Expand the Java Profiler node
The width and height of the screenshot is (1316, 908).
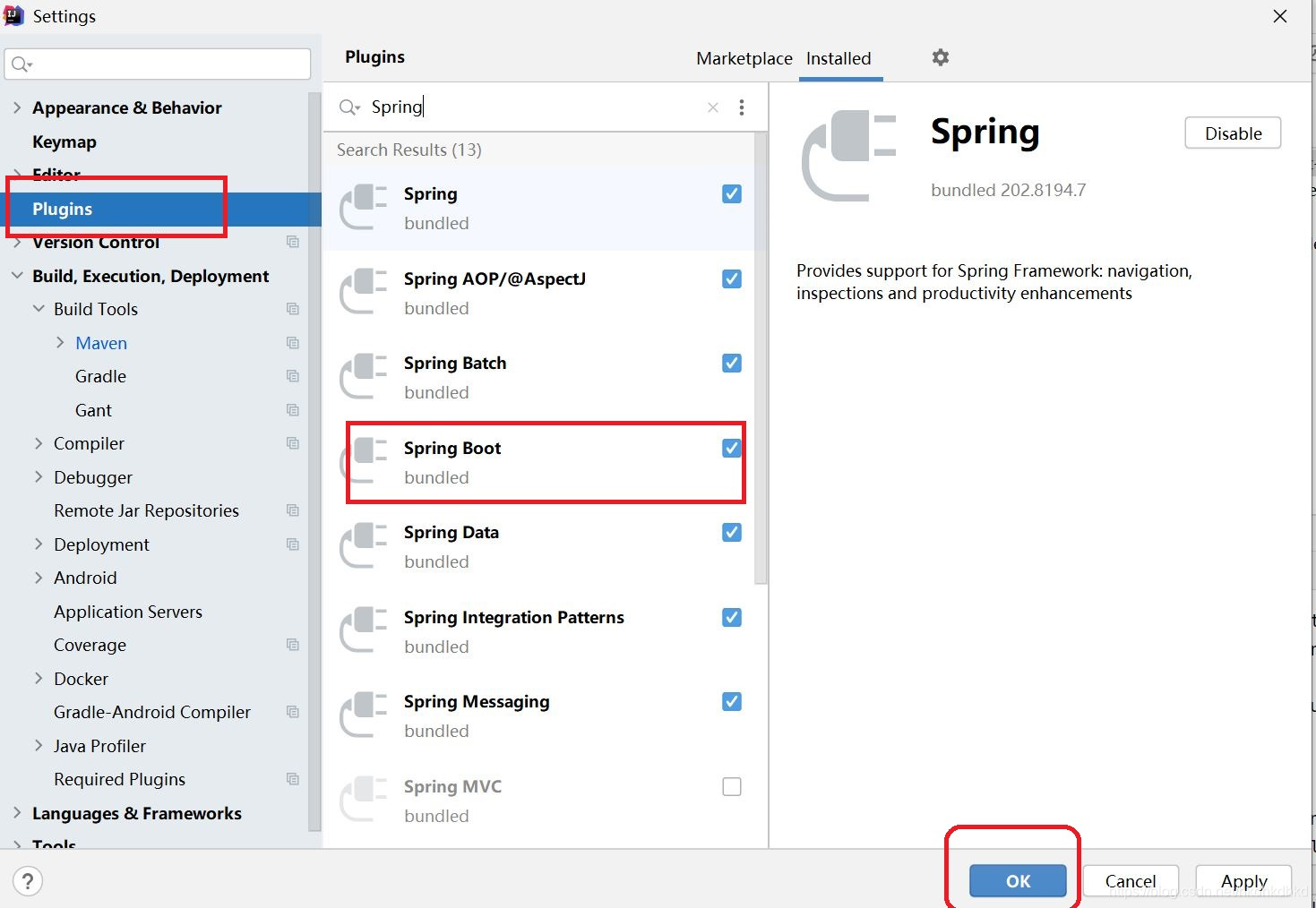point(39,746)
